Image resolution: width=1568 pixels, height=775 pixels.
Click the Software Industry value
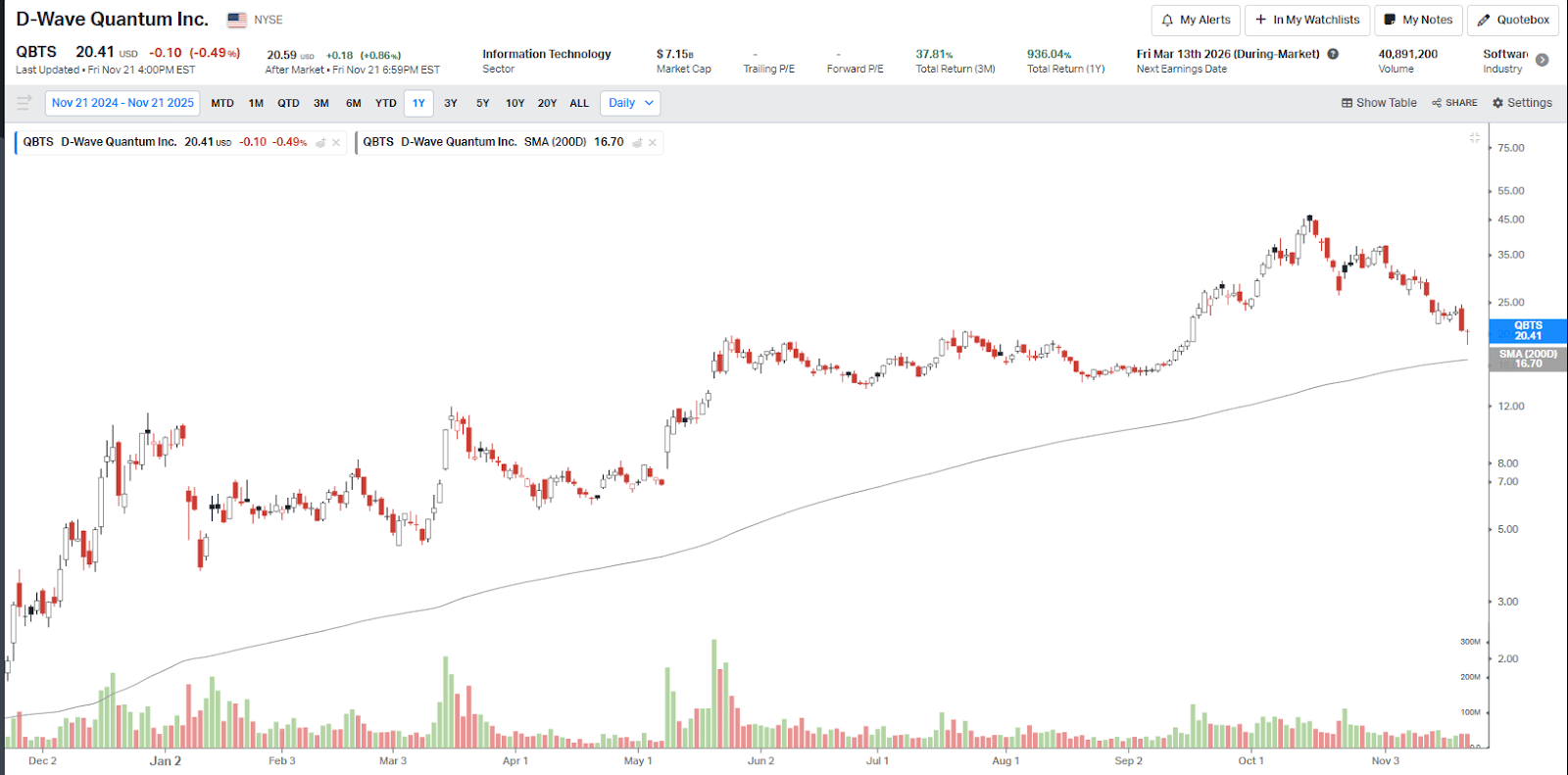1505,54
